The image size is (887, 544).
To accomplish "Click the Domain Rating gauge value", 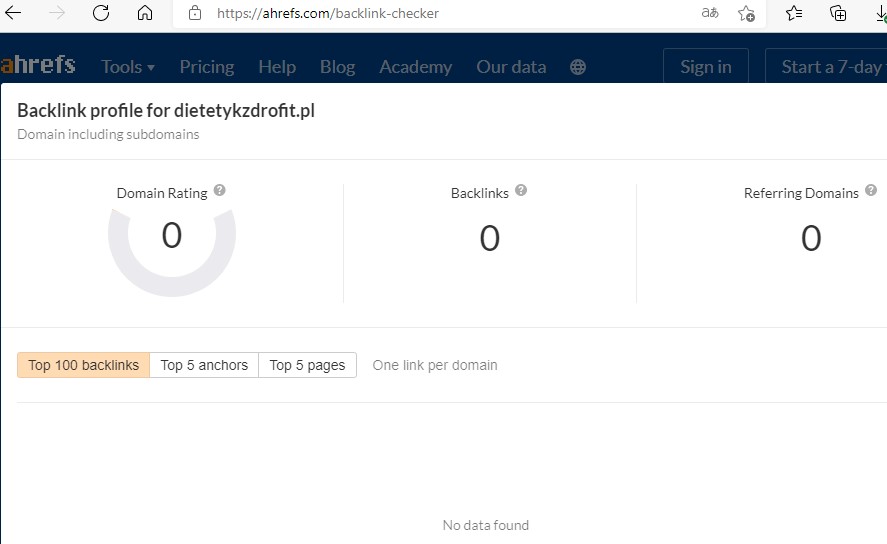I will click(x=172, y=235).
